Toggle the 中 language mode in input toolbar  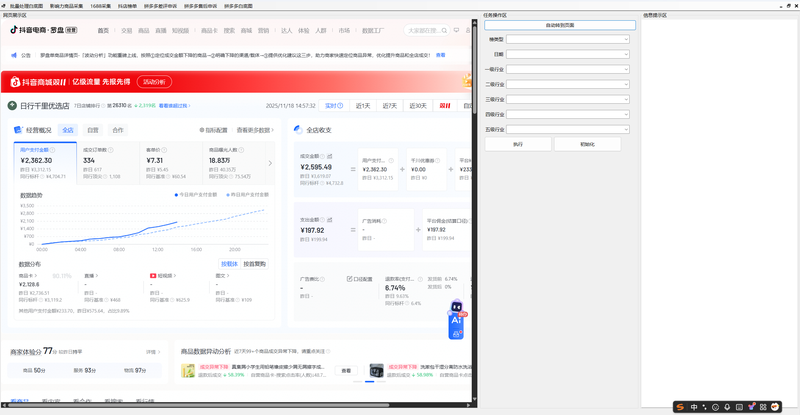694,407
